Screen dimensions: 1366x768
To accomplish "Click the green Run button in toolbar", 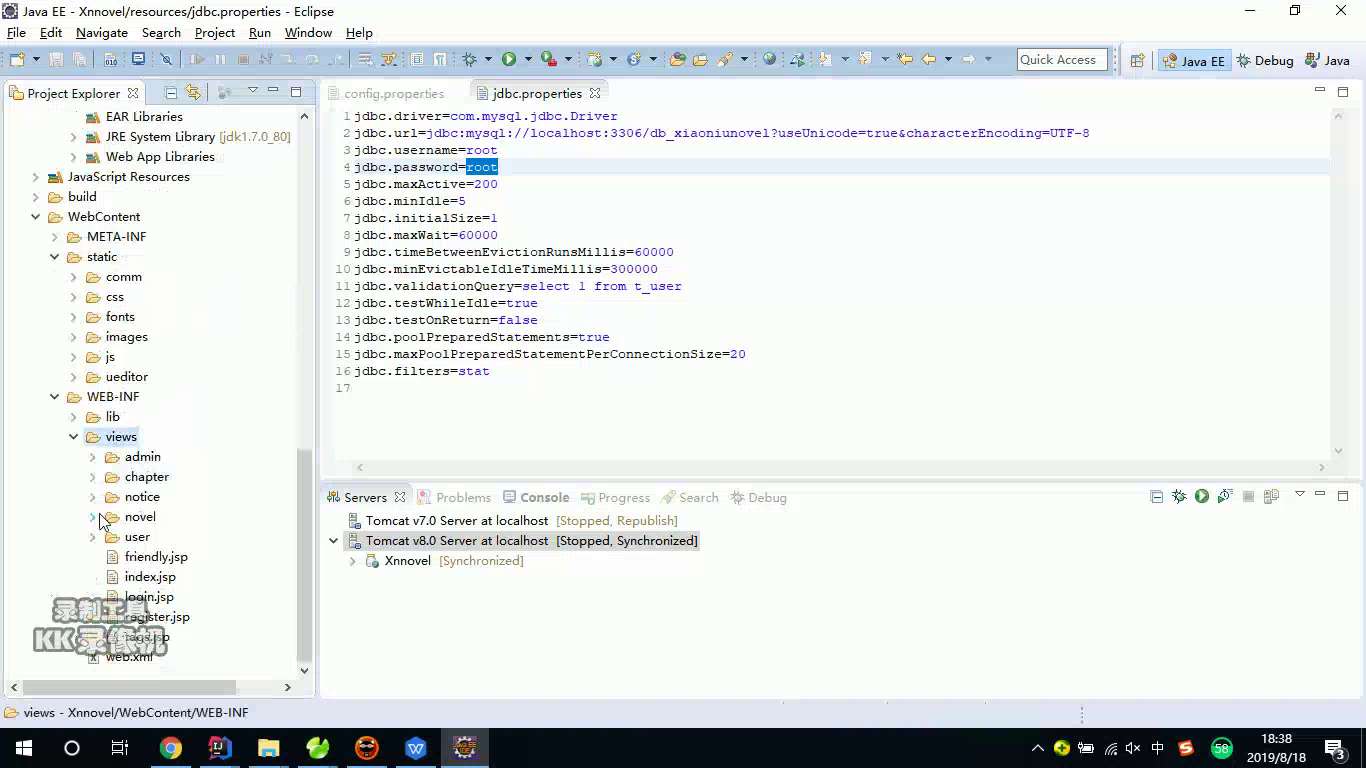I will (509, 60).
